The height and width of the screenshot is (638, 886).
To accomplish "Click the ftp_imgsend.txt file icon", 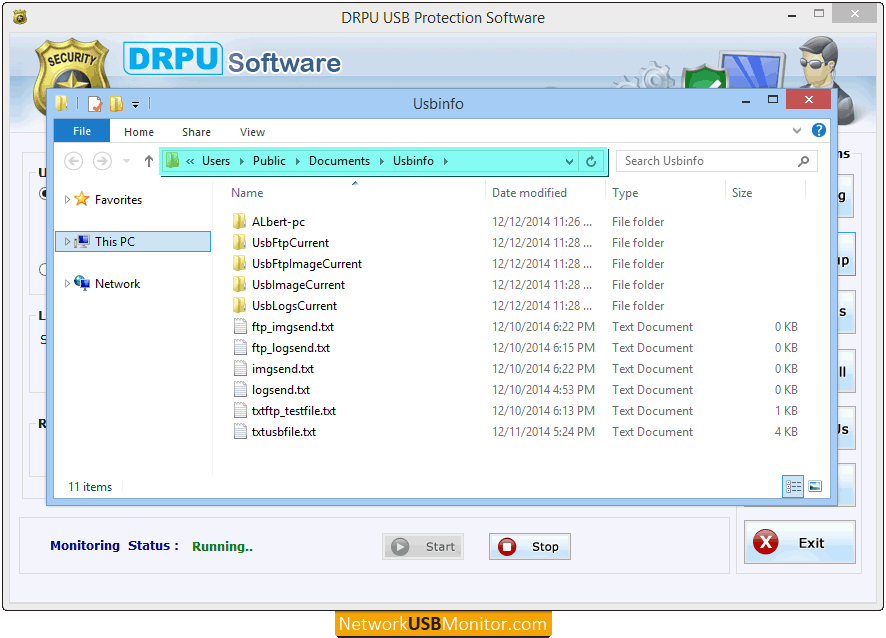I will (x=240, y=327).
